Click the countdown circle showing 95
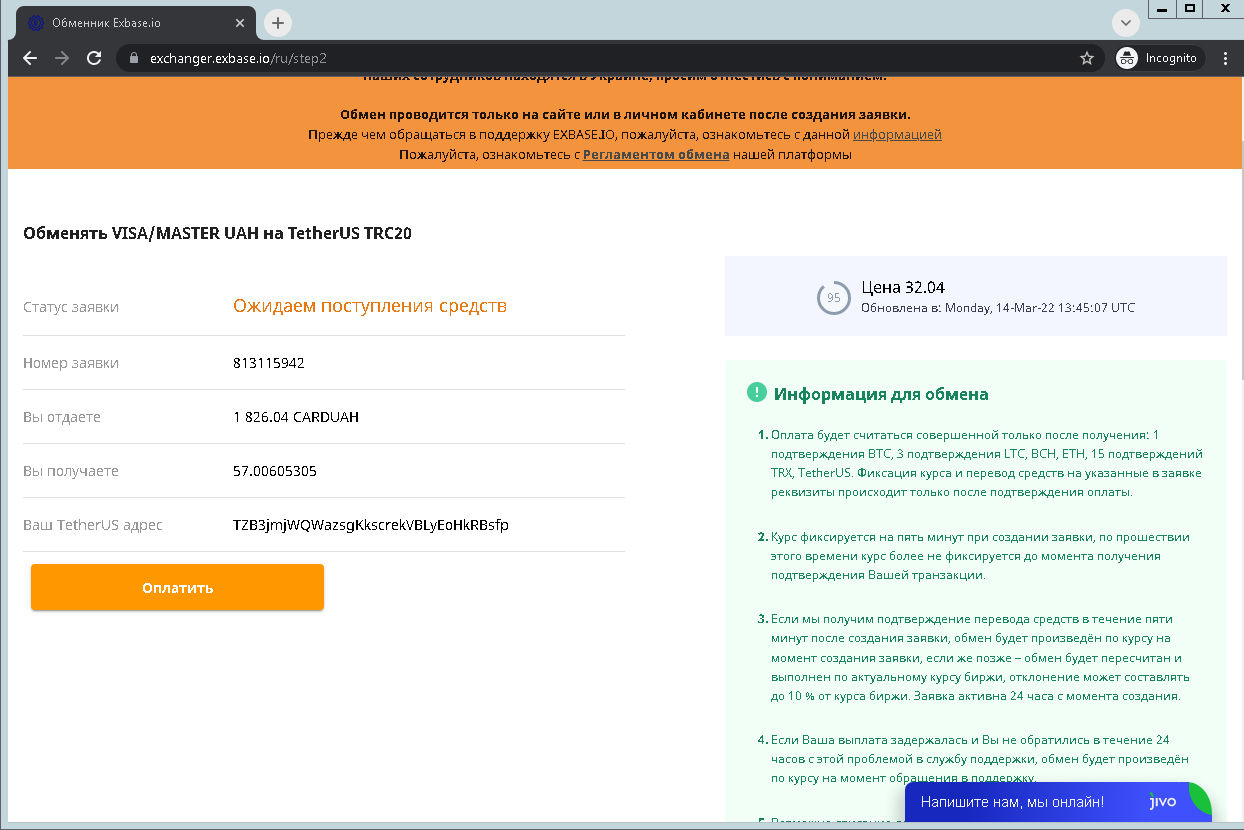The image size is (1244, 830). [833, 297]
